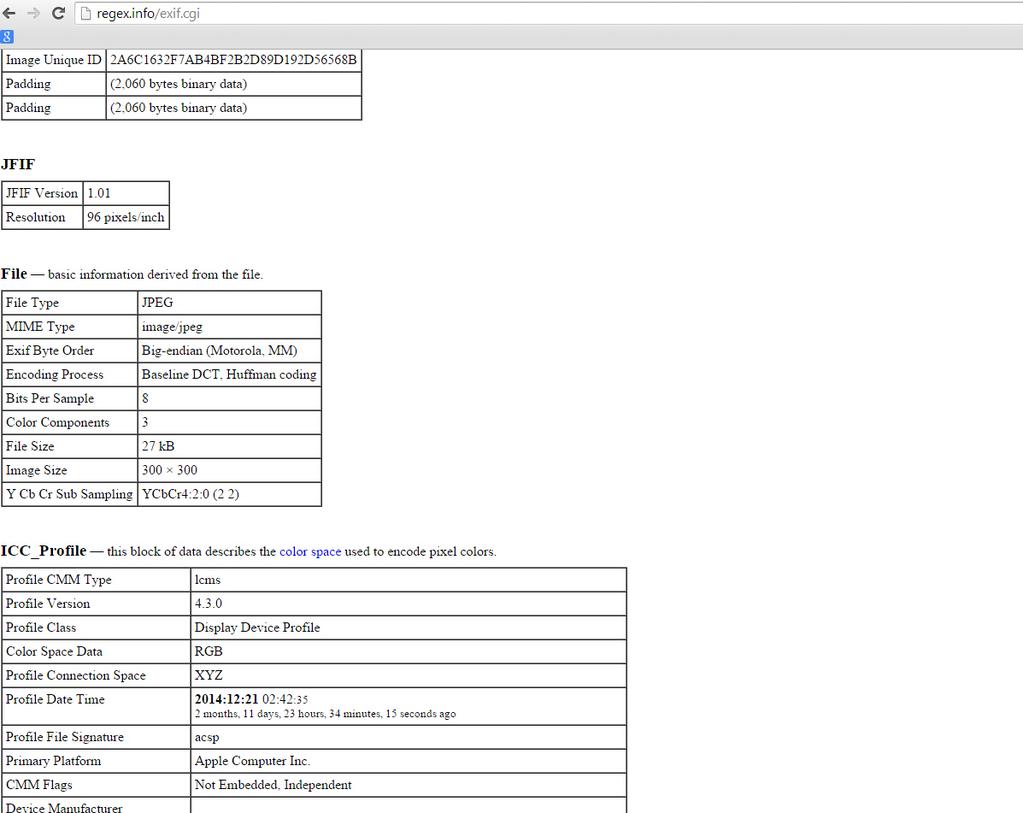1023x813 pixels.
Task: Click the page info icon in address bar
Action: coord(86,13)
